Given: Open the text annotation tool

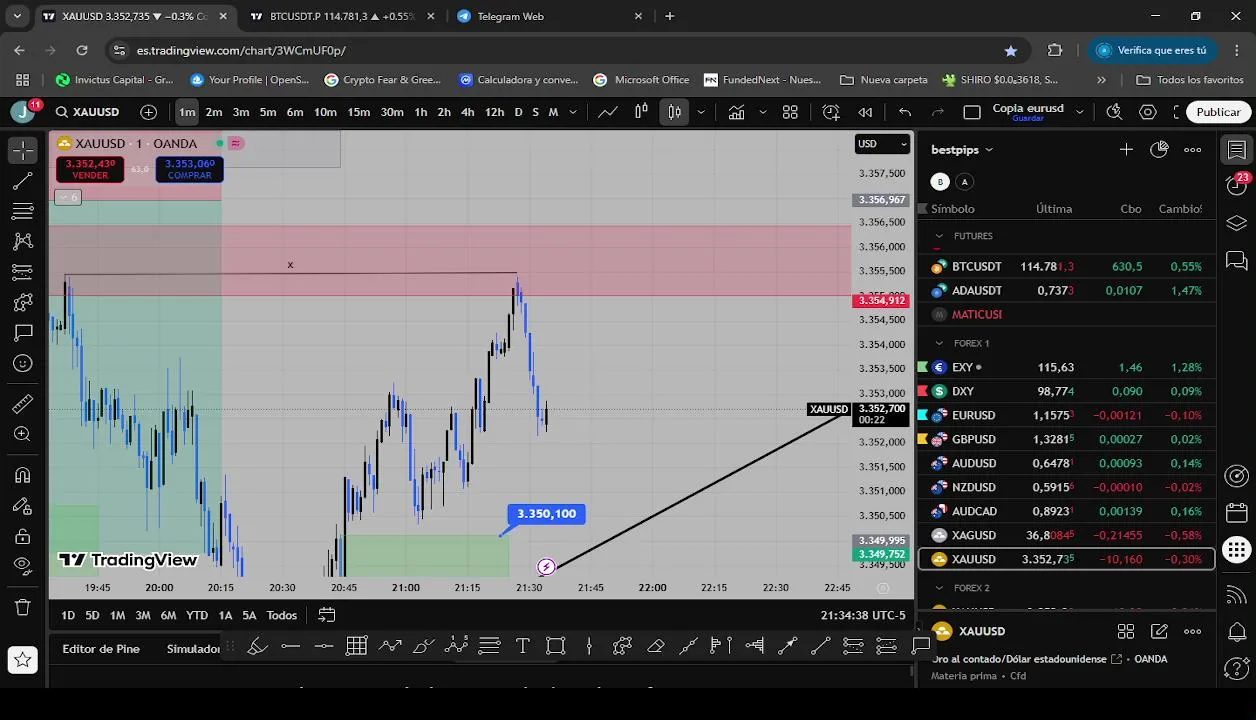Looking at the screenshot, I should (22, 333).
